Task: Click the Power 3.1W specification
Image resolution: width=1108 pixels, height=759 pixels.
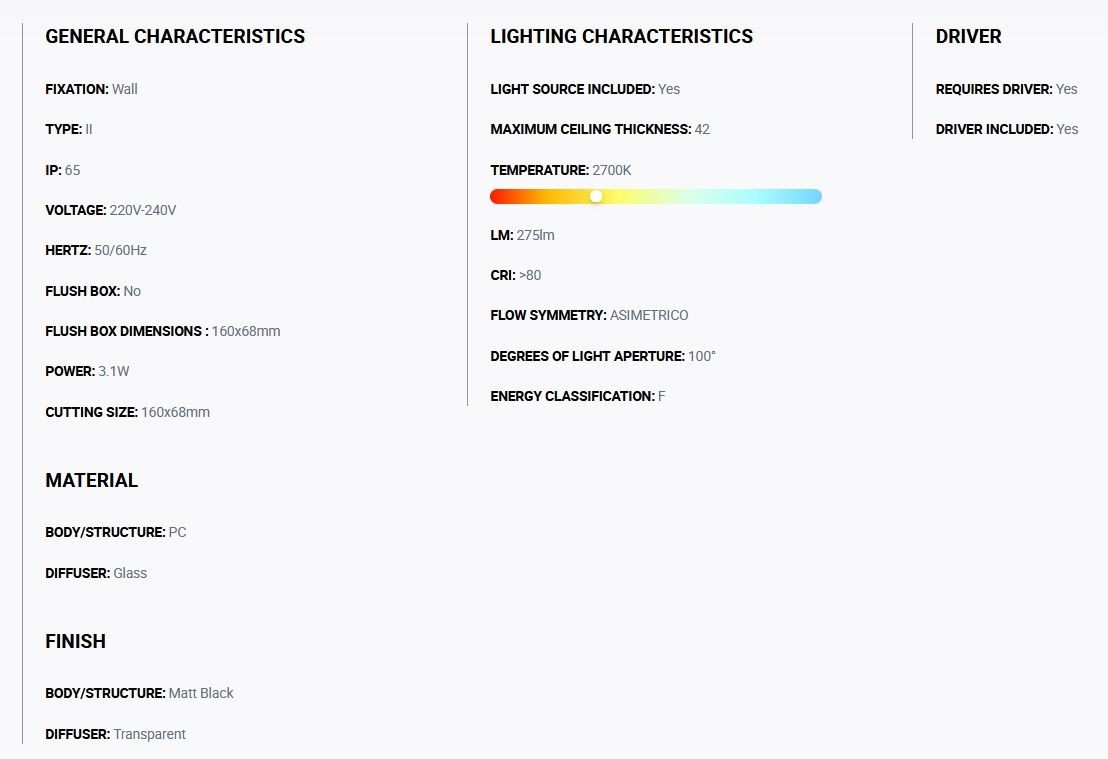Action: point(87,371)
